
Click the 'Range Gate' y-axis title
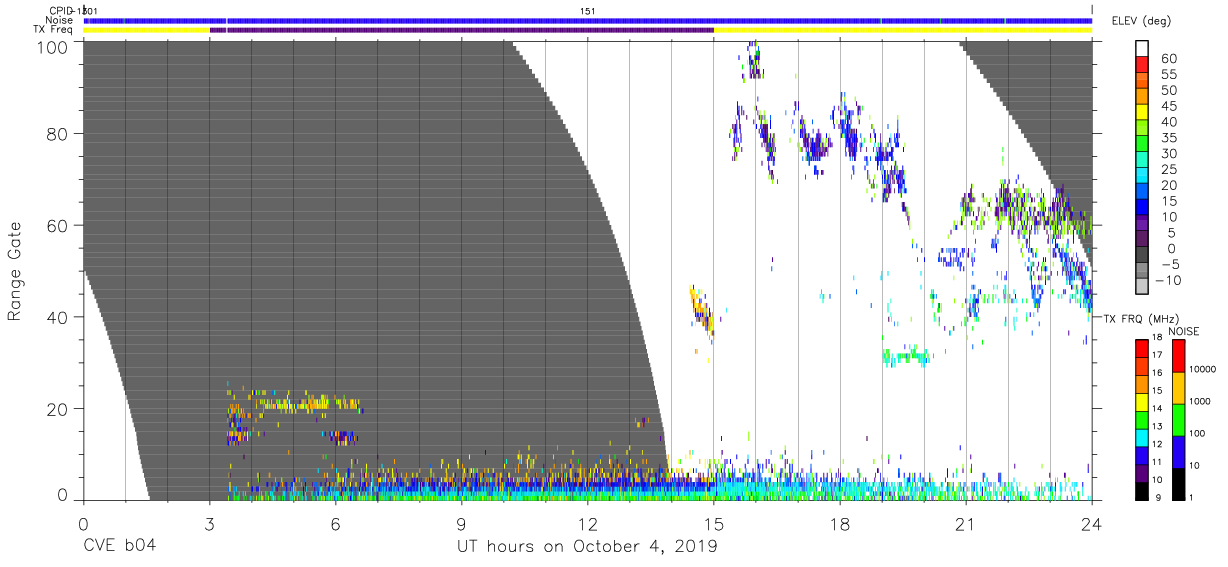tap(15, 271)
